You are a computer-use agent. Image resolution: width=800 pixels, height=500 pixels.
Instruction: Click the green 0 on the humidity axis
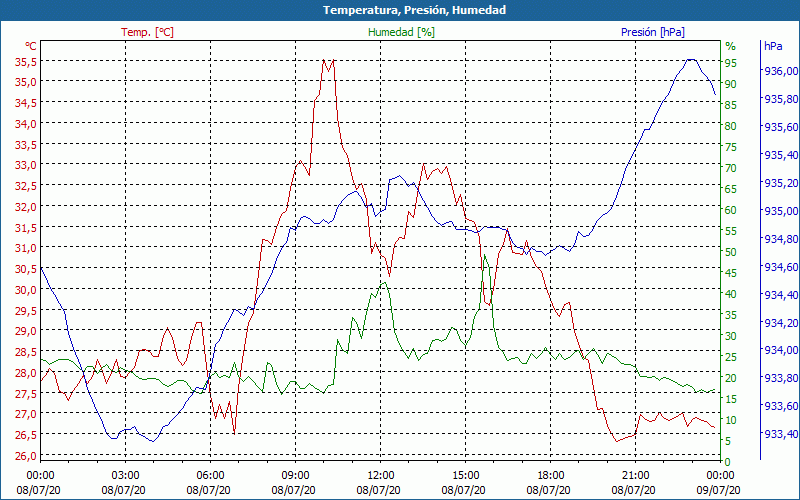click(x=728, y=462)
